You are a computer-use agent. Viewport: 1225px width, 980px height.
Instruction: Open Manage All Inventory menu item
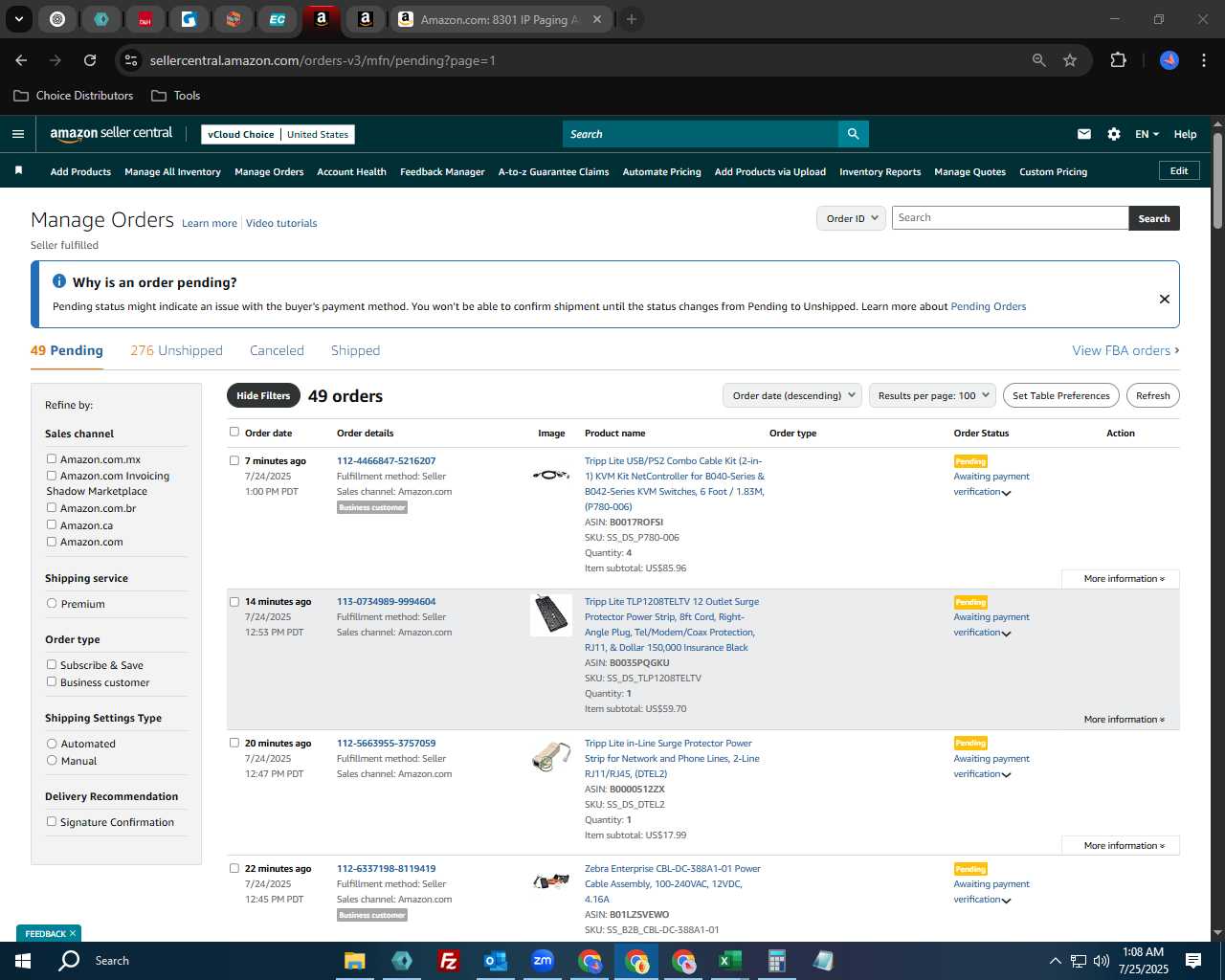pos(172,172)
